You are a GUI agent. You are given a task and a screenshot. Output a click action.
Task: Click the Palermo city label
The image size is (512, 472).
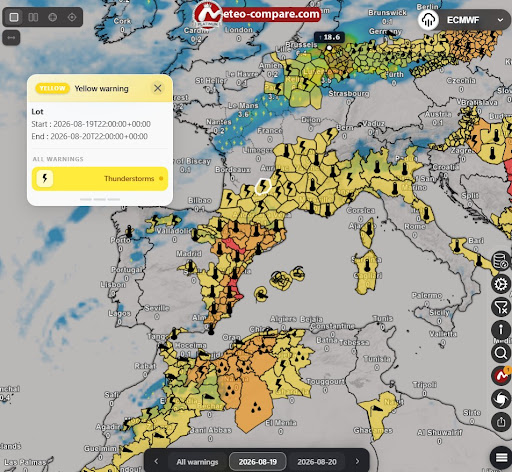[x=427, y=295]
